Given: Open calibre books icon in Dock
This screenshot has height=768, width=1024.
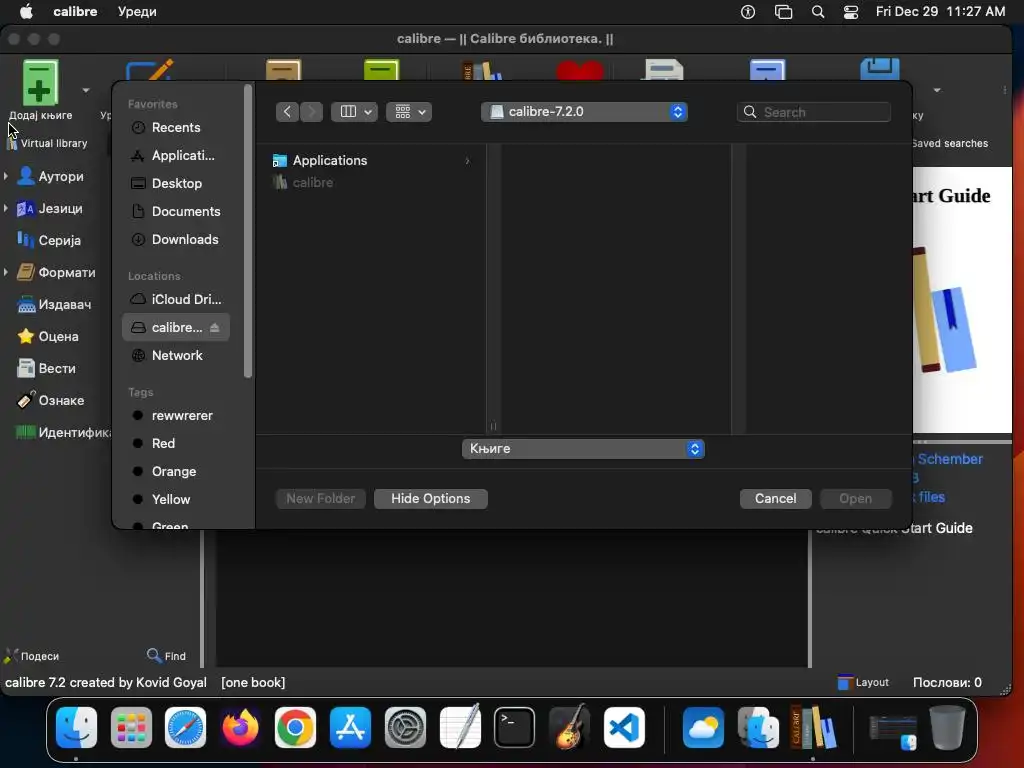Looking at the screenshot, I should pyautogui.click(x=812, y=727).
